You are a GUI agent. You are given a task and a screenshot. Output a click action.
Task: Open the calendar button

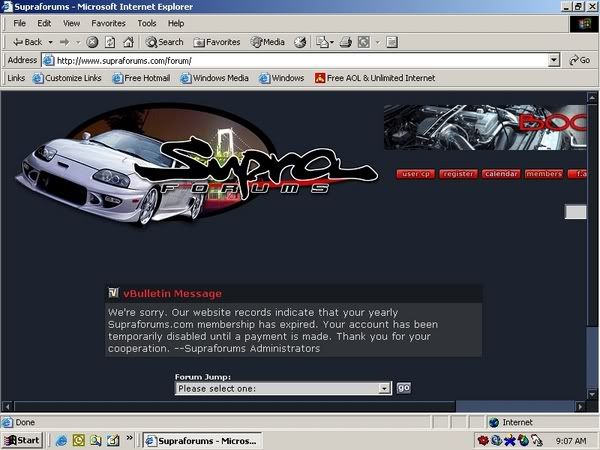pos(501,174)
